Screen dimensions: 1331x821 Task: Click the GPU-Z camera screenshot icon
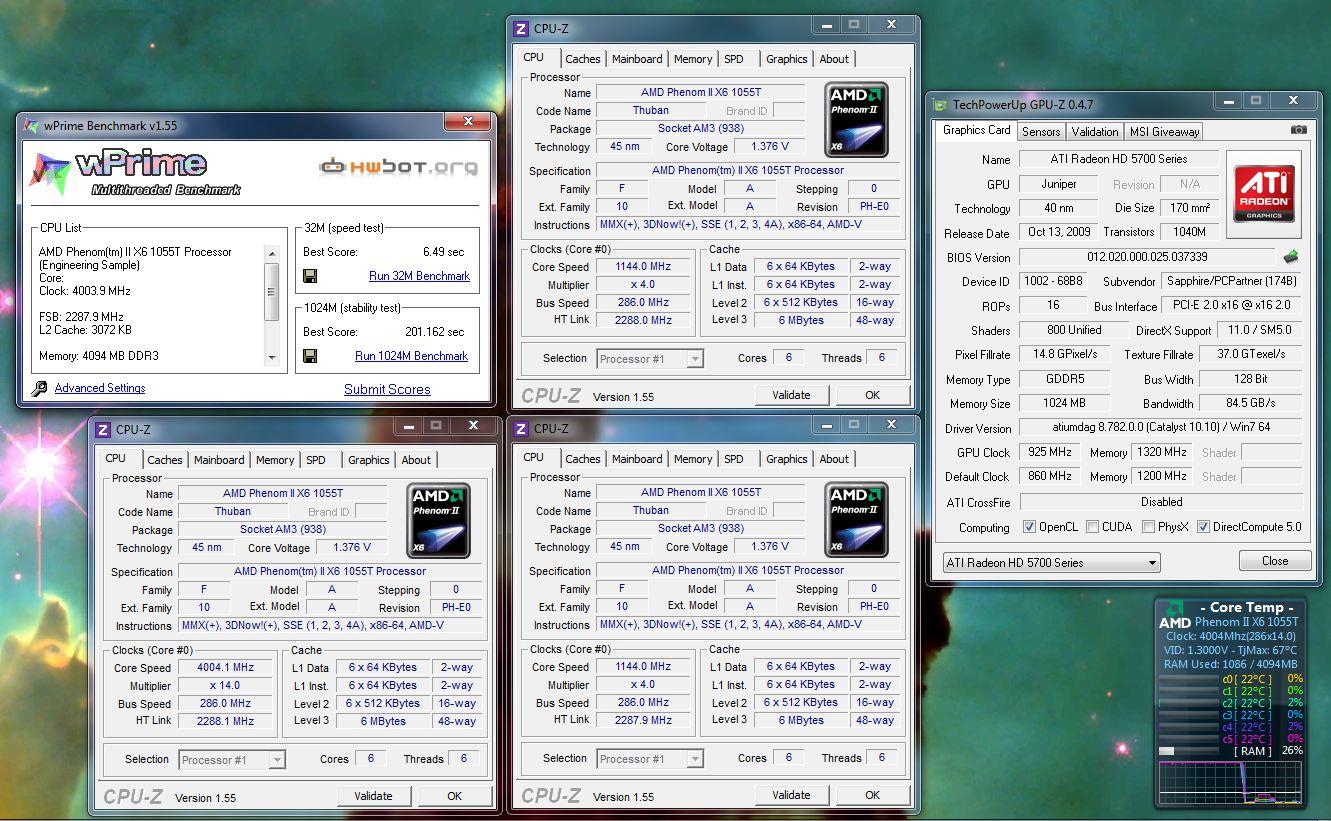click(1298, 130)
